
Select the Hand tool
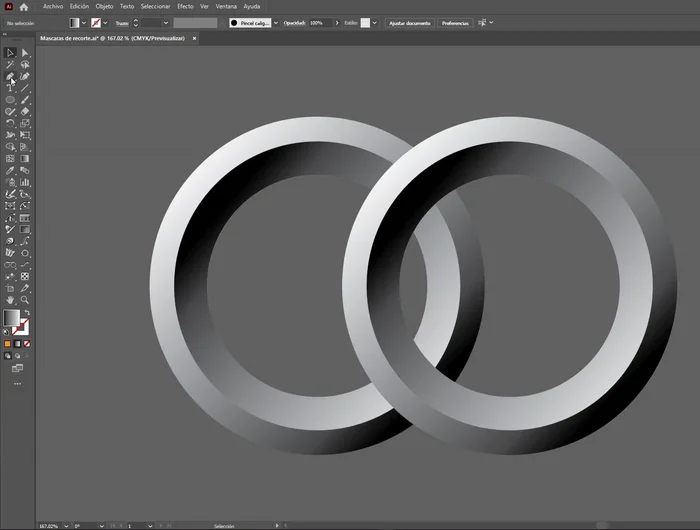(x=10, y=299)
